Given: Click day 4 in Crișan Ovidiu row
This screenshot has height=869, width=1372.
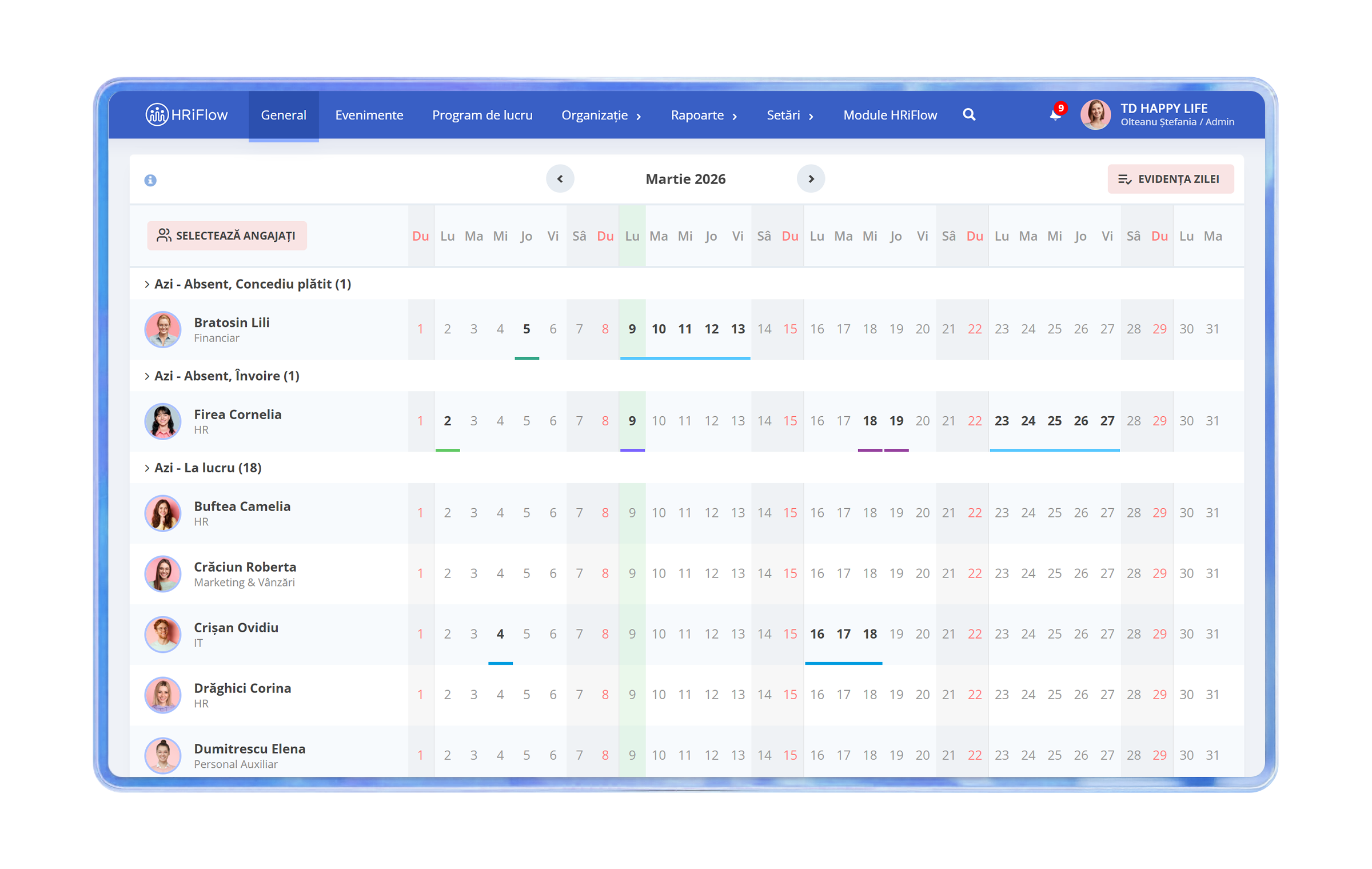Looking at the screenshot, I should tap(500, 634).
